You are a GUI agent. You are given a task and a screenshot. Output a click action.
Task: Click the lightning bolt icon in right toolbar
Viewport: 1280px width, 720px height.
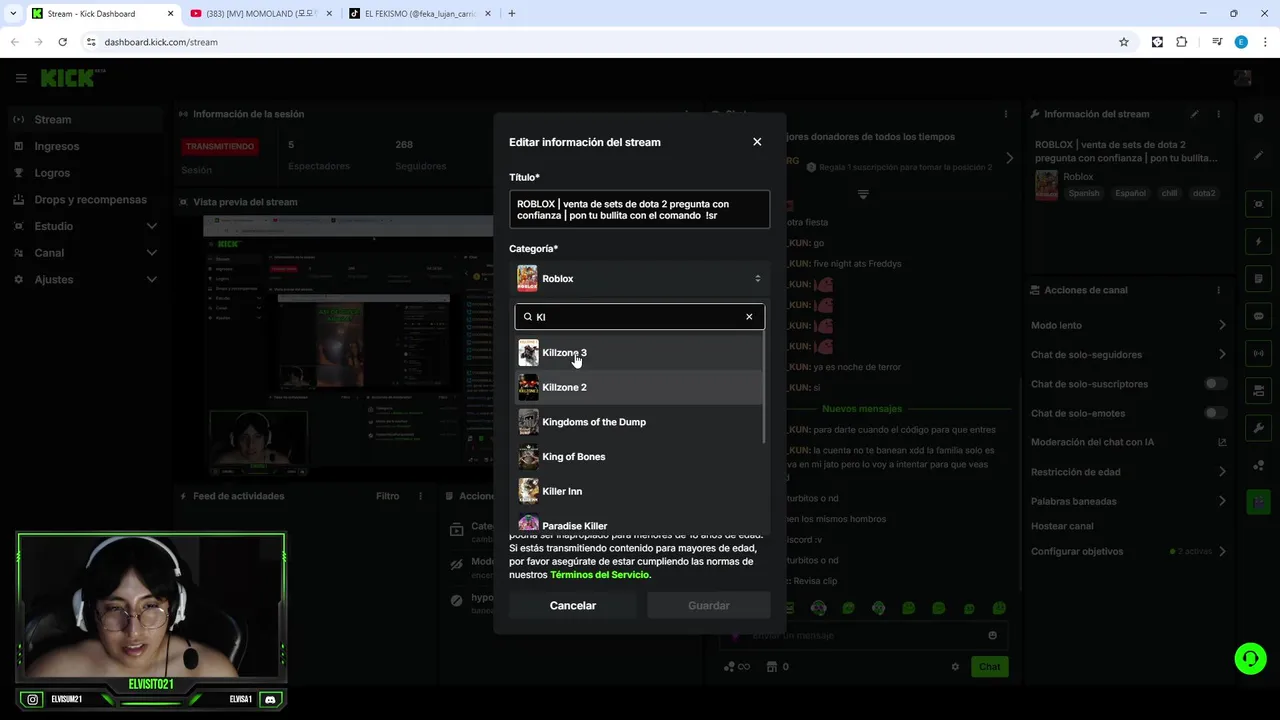pyautogui.click(x=1258, y=242)
